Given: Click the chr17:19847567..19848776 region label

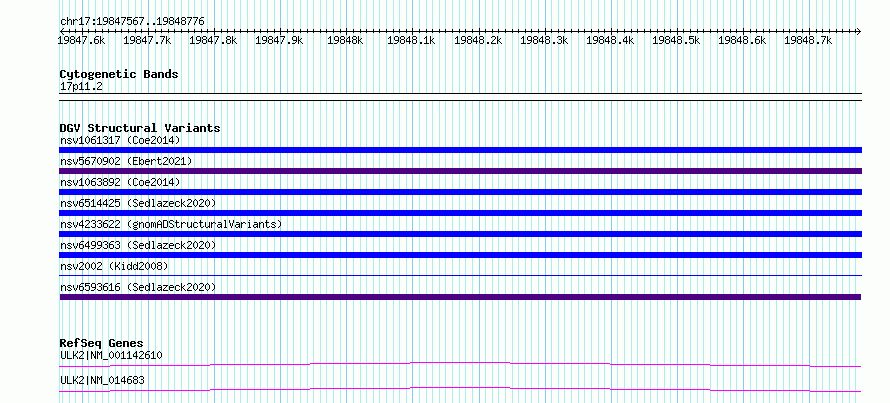Looking at the screenshot, I should 132,22.
